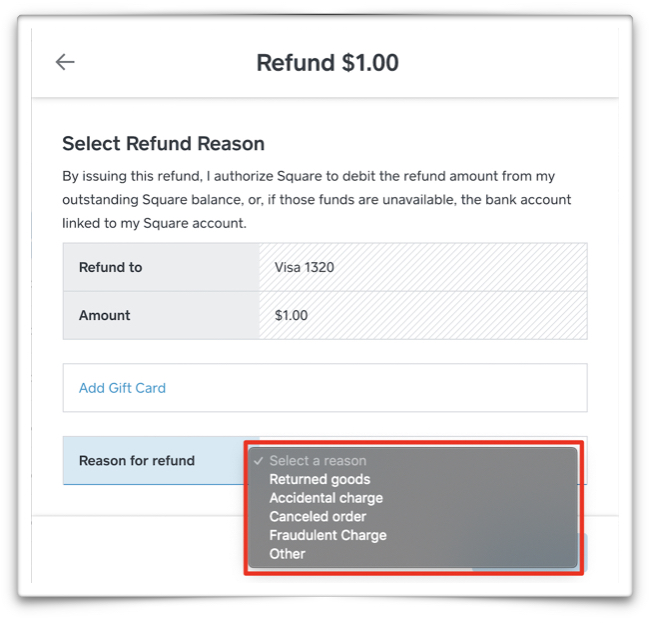Click the $1.00 amount field
The image size is (656, 626).
(423, 315)
